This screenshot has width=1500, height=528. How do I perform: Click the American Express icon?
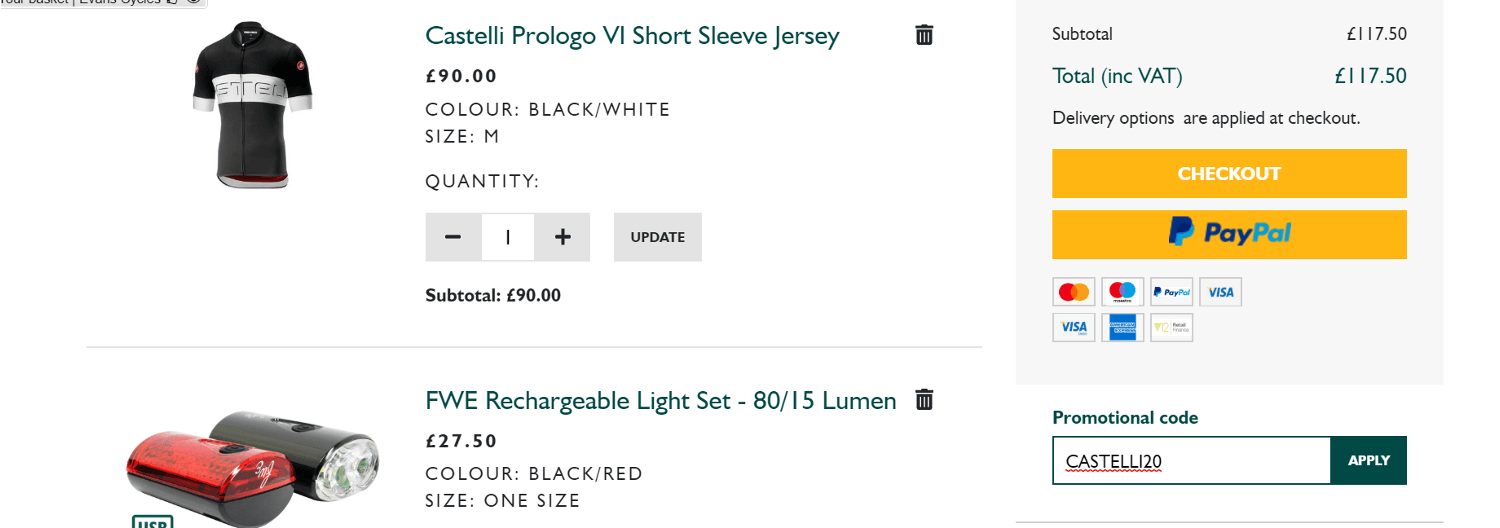1123,327
